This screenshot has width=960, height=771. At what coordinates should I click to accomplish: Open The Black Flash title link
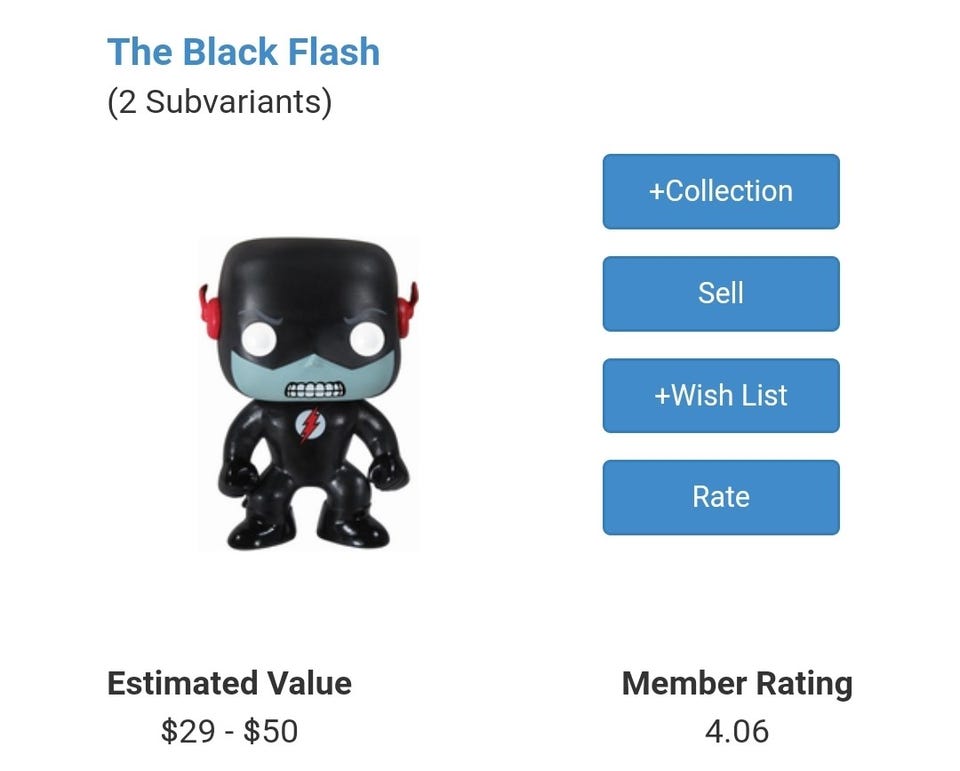click(243, 52)
